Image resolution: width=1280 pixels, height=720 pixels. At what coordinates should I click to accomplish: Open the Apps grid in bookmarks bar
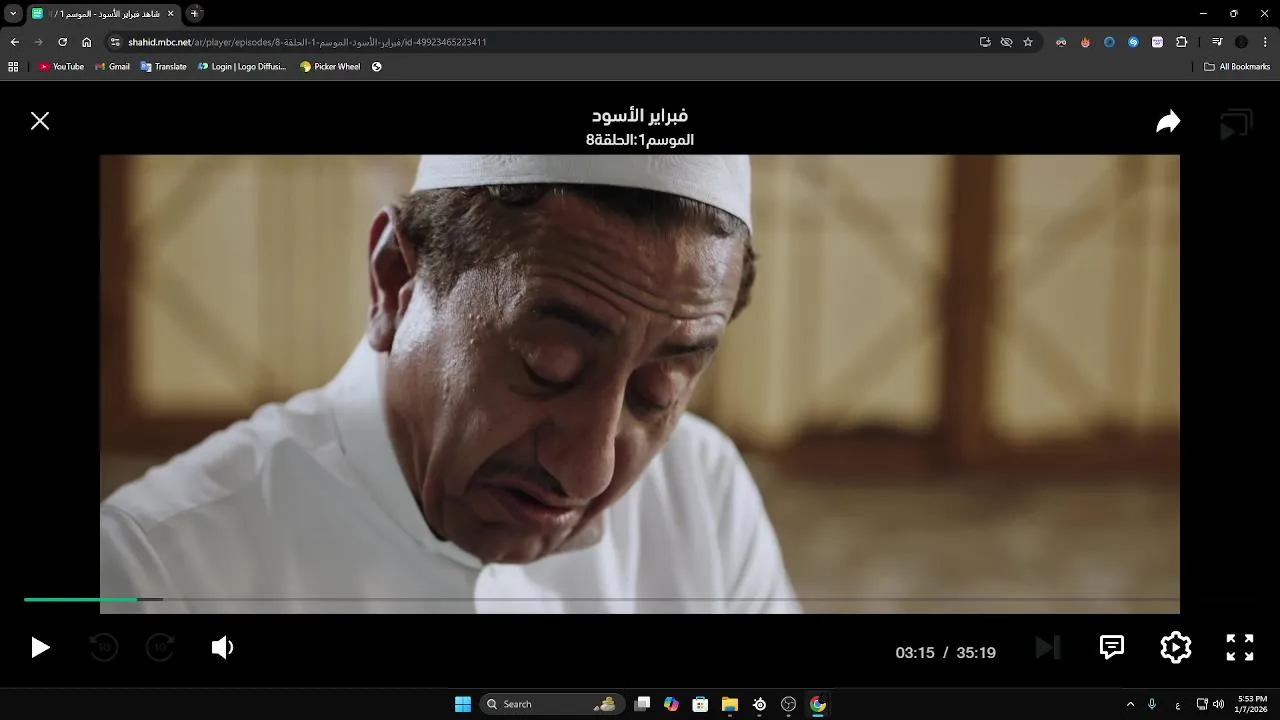[13, 67]
